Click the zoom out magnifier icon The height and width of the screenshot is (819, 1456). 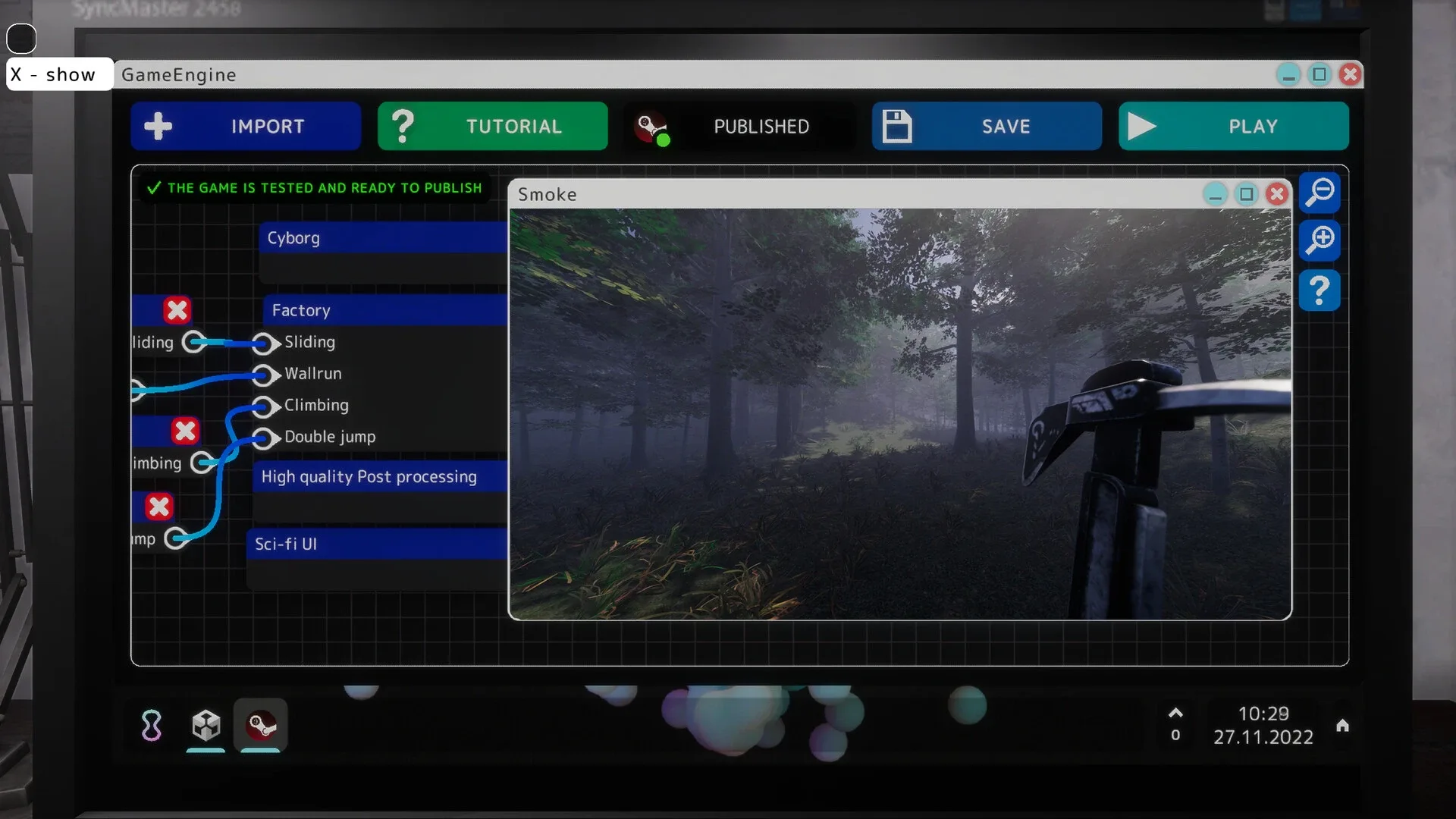tap(1319, 192)
